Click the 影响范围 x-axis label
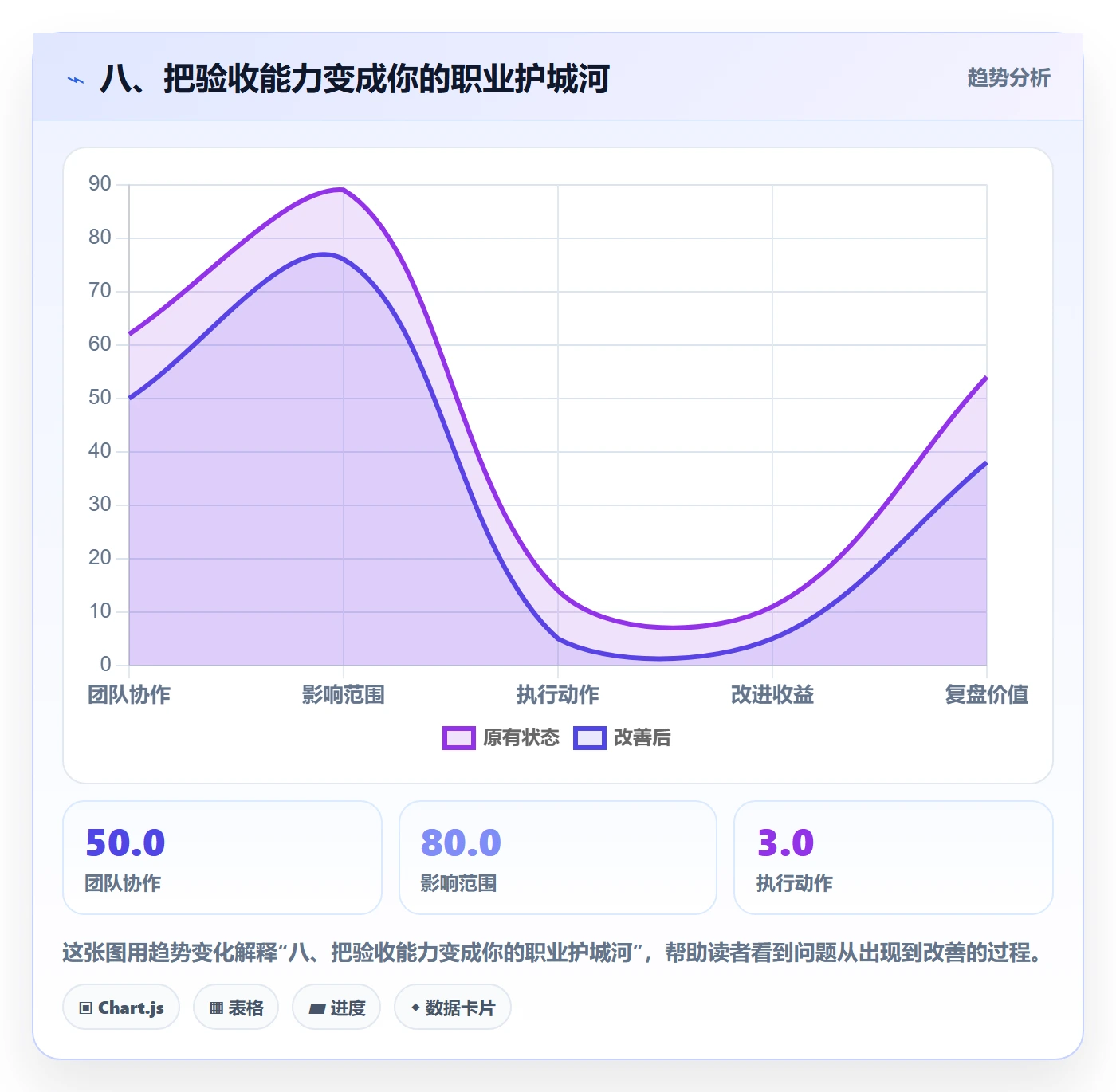This screenshot has height=1092, width=1116. tap(344, 695)
